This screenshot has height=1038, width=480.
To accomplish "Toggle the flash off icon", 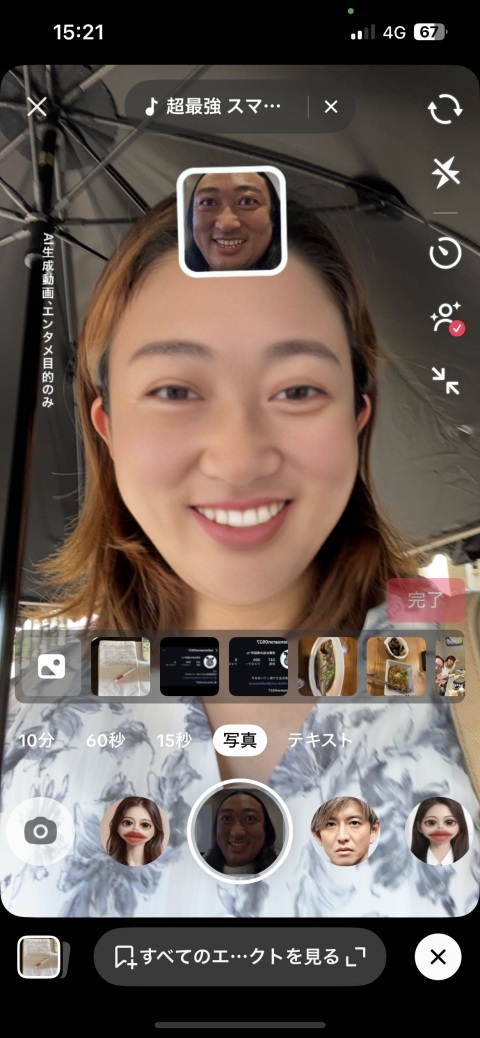I will pos(445,173).
